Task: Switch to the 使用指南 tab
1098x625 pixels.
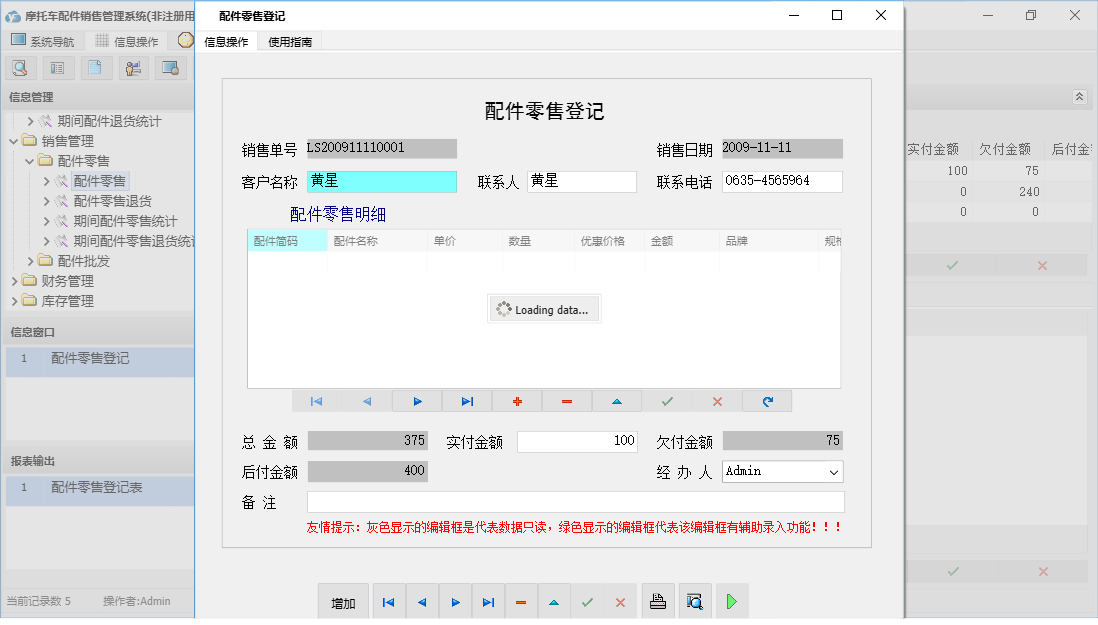Action: [x=289, y=41]
